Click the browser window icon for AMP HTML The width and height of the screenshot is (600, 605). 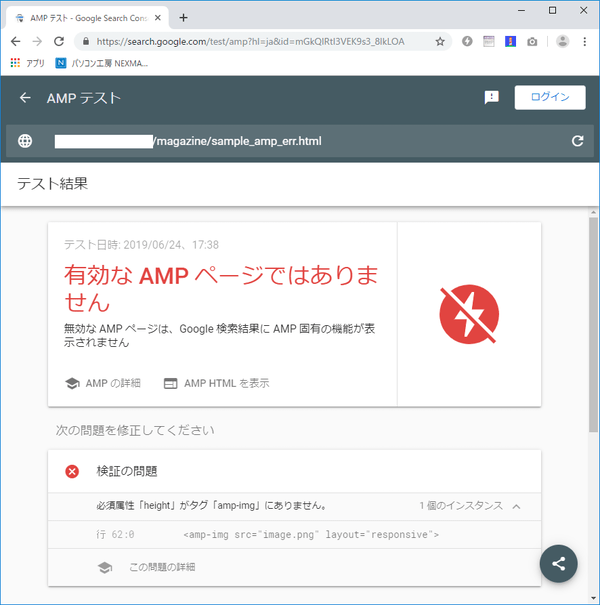pyautogui.click(x=171, y=383)
